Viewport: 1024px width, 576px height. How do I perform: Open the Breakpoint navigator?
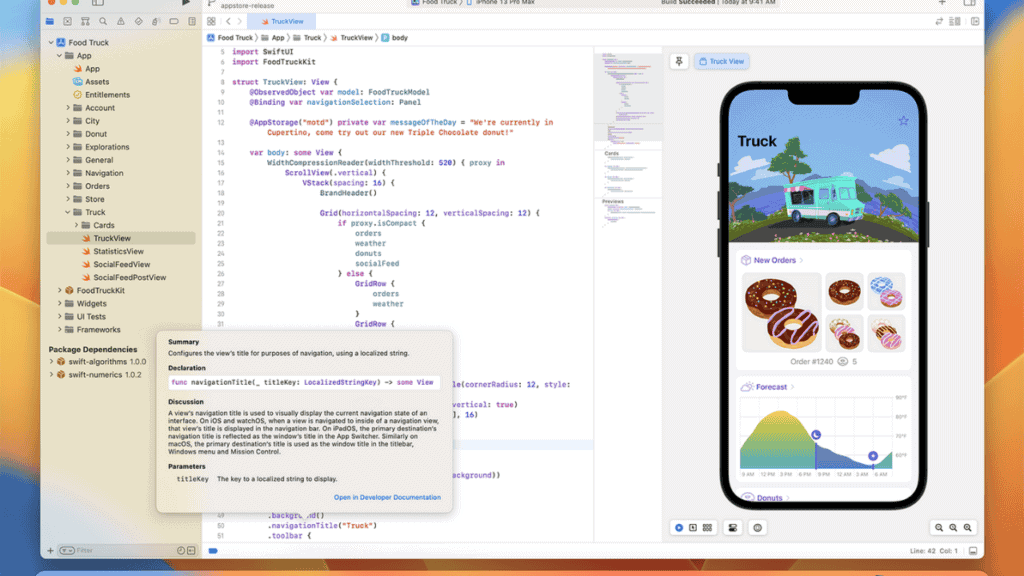point(174,22)
